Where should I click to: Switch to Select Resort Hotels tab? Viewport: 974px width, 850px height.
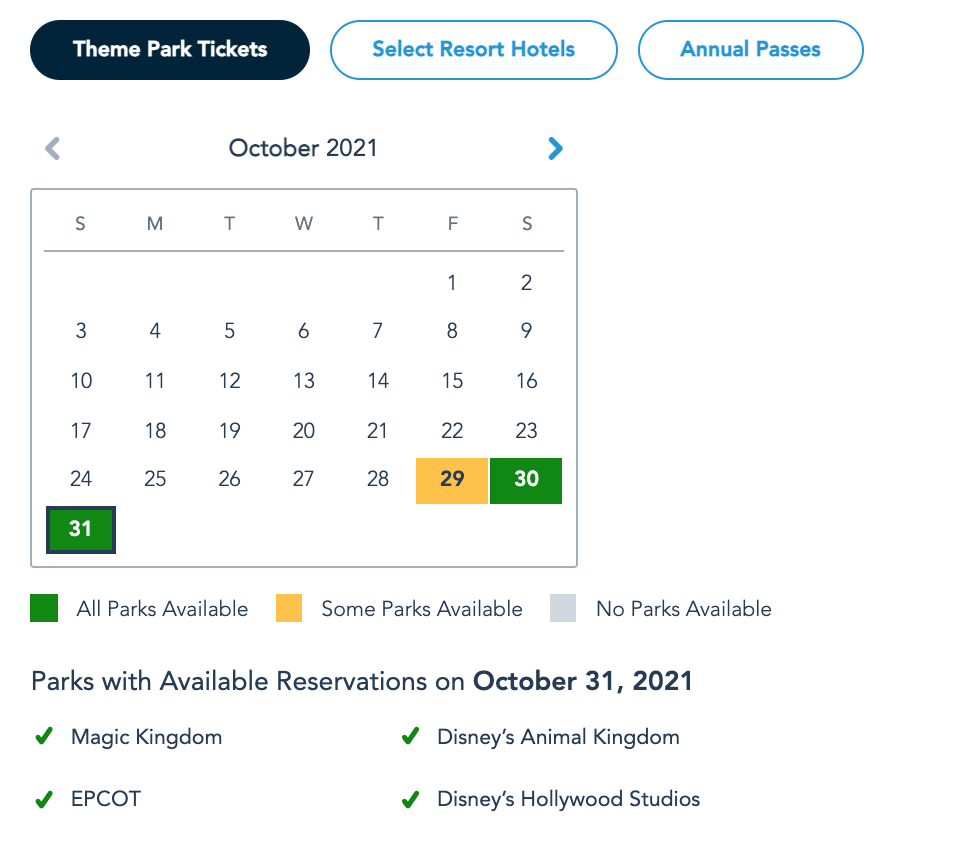tap(473, 50)
